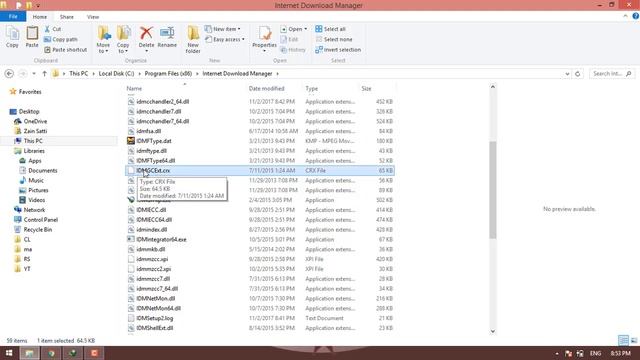Viewport: 640px width, 360px height.
Task: Open the Copy to folder menu
Action: point(123,40)
